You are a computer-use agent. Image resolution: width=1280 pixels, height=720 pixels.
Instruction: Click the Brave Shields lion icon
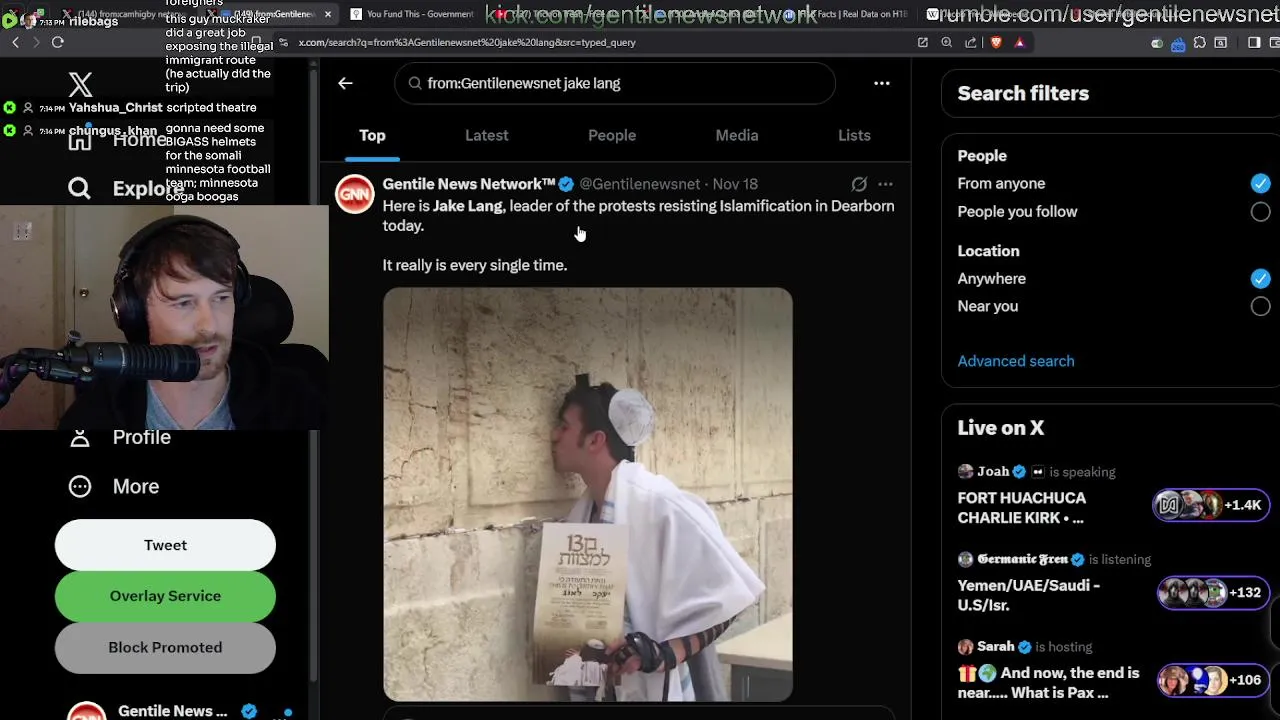(x=996, y=42)
